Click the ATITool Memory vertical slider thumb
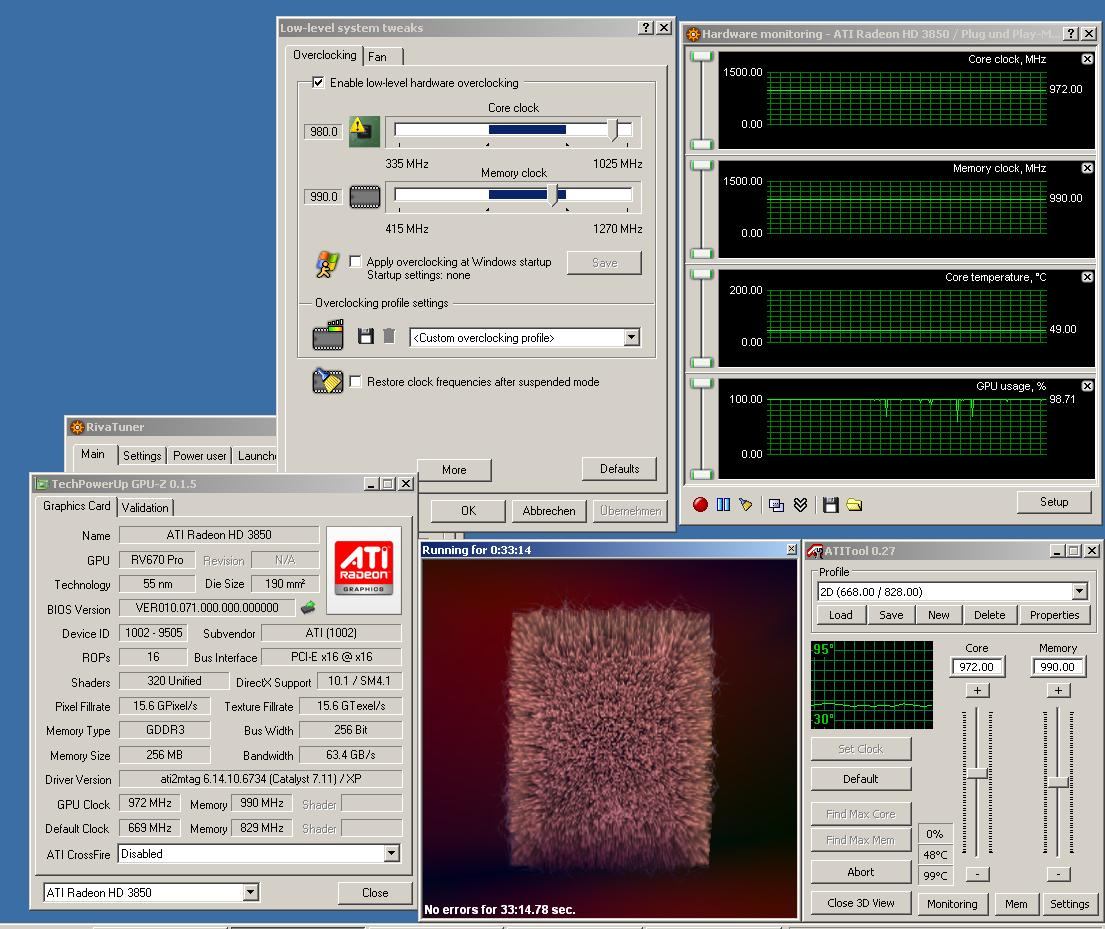This screenshot has width=1105, height=929. coord(1058,782)
